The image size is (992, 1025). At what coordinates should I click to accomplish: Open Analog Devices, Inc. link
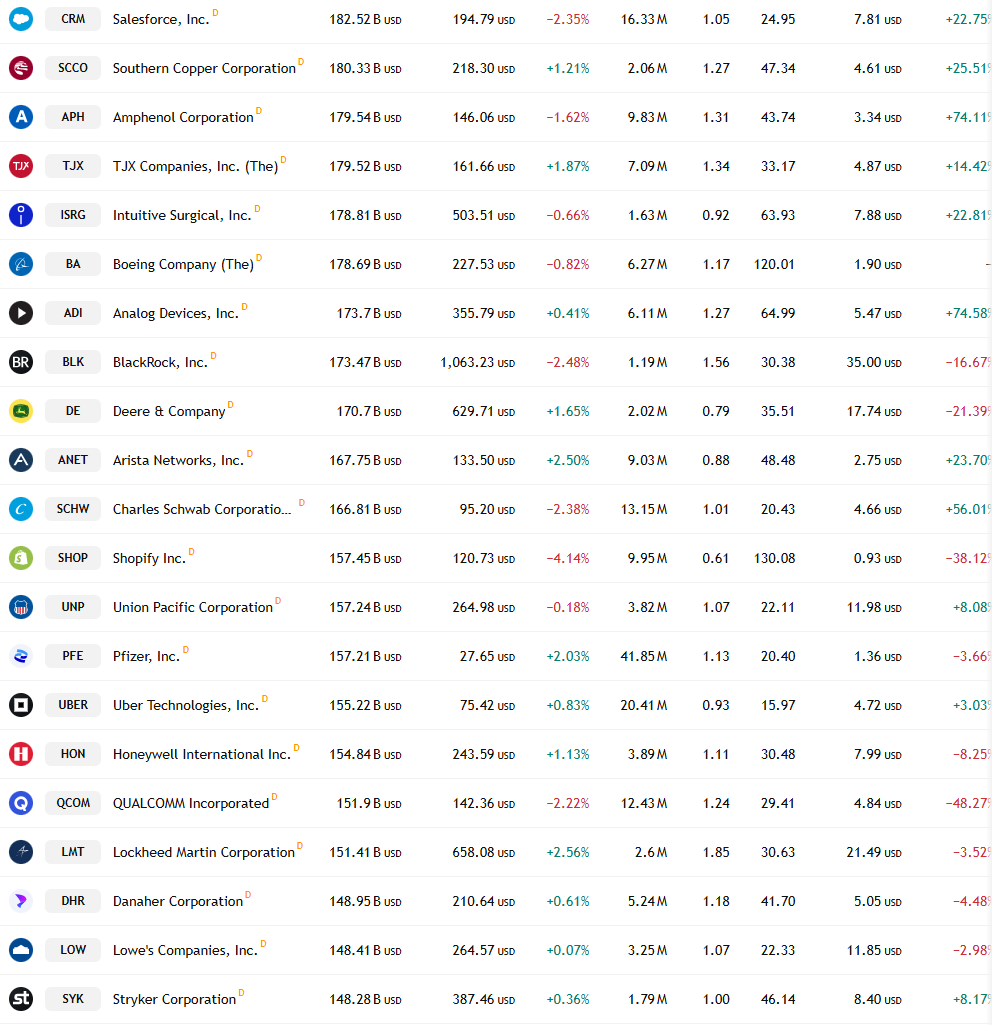175,314
